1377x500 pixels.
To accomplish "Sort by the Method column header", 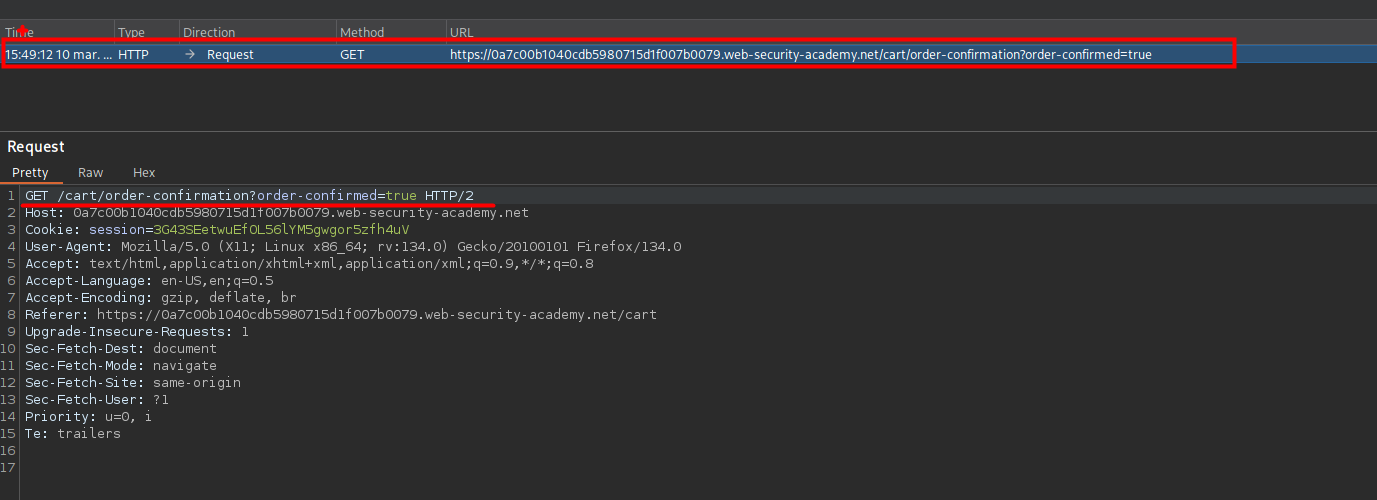I will tap(361, 33).
